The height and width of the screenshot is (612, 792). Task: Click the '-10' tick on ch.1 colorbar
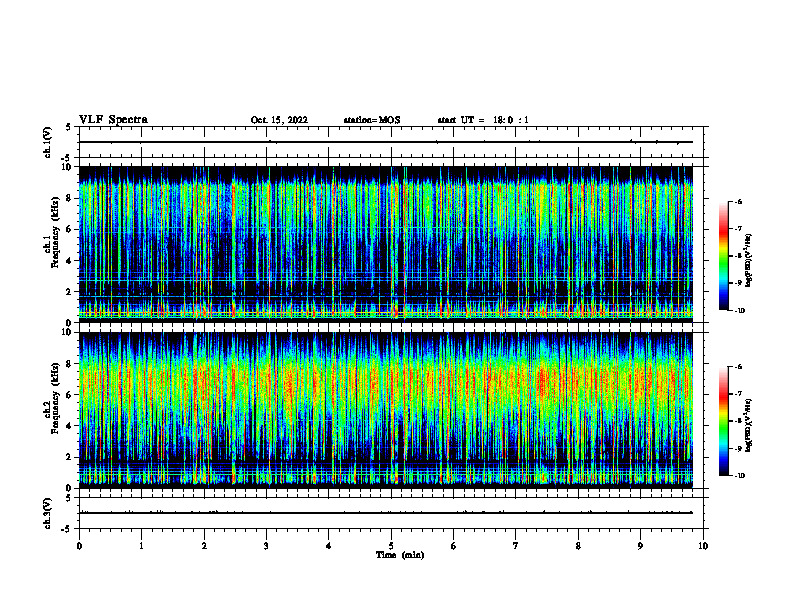pyautogui.click(x=739, y=310)
